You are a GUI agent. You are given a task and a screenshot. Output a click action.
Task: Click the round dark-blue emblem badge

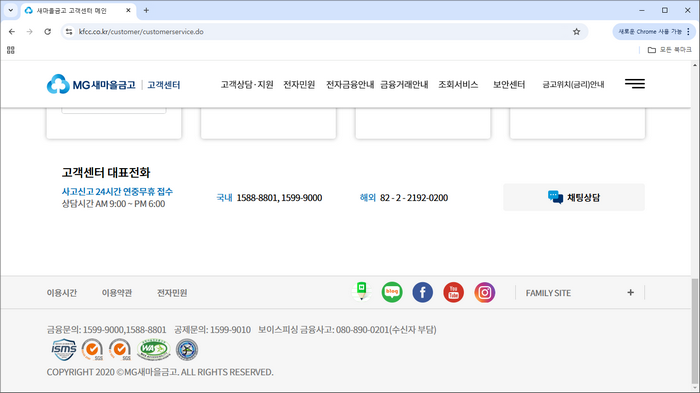pyautogui.click(x=187, y=349)
